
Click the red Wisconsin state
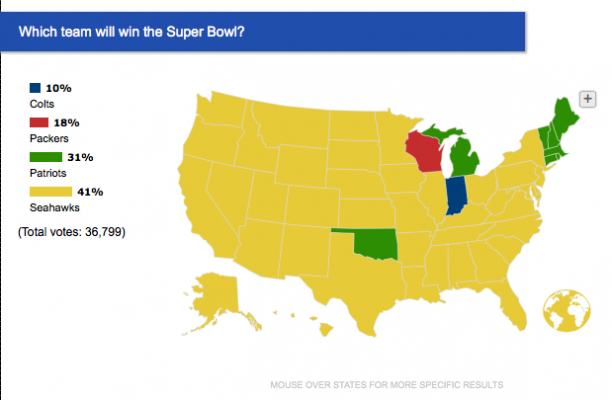(423, 152)
